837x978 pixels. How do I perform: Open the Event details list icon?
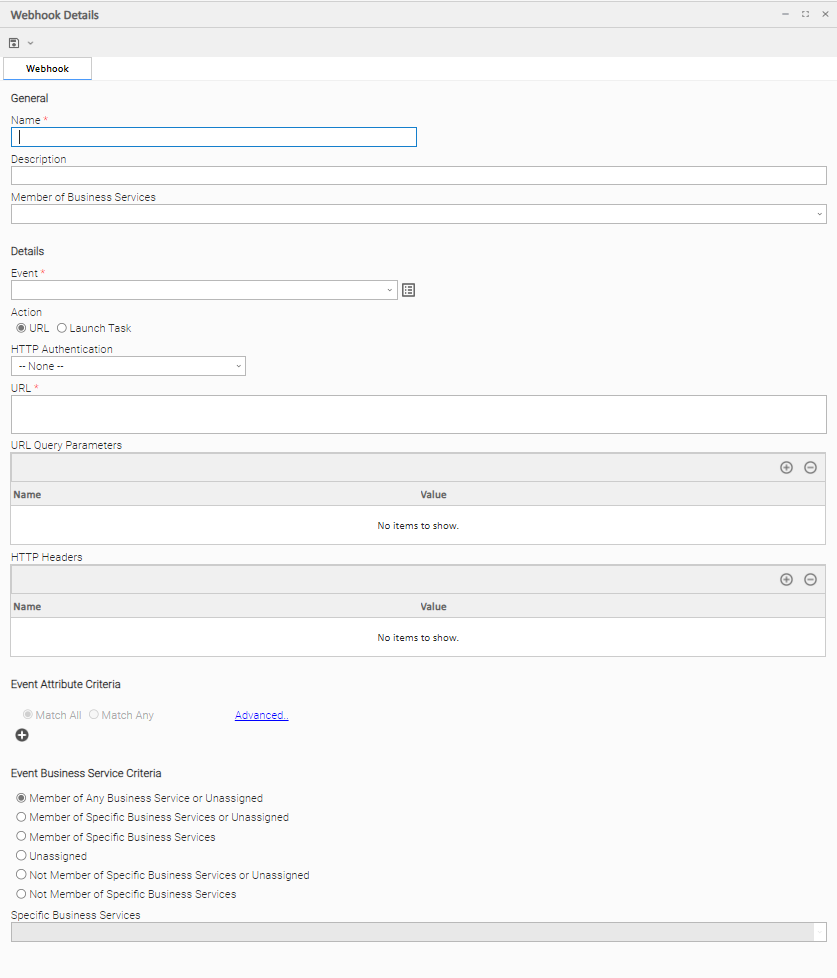point(408,290)
